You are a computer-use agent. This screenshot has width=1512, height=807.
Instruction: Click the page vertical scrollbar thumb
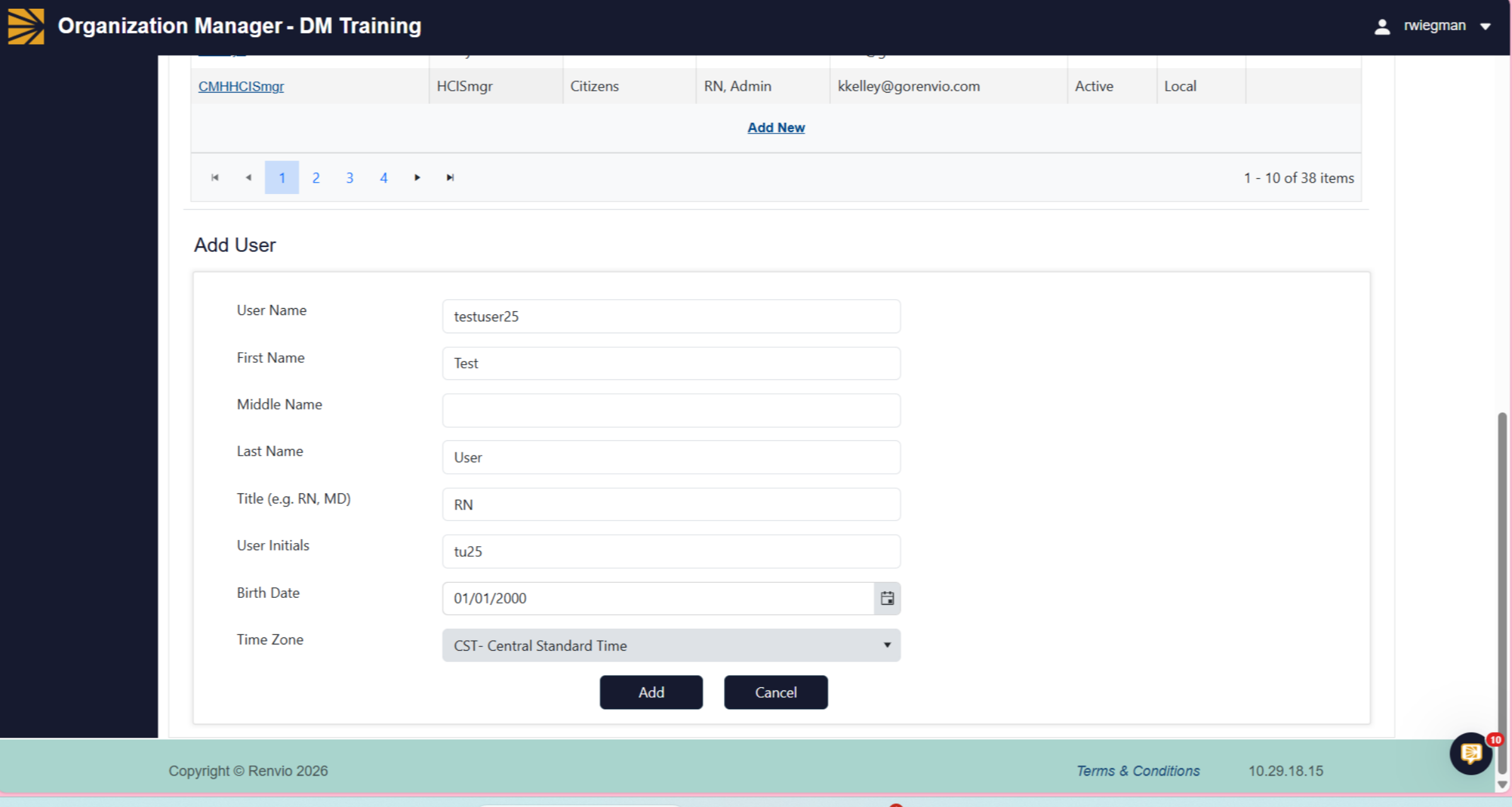[1503, 592]
